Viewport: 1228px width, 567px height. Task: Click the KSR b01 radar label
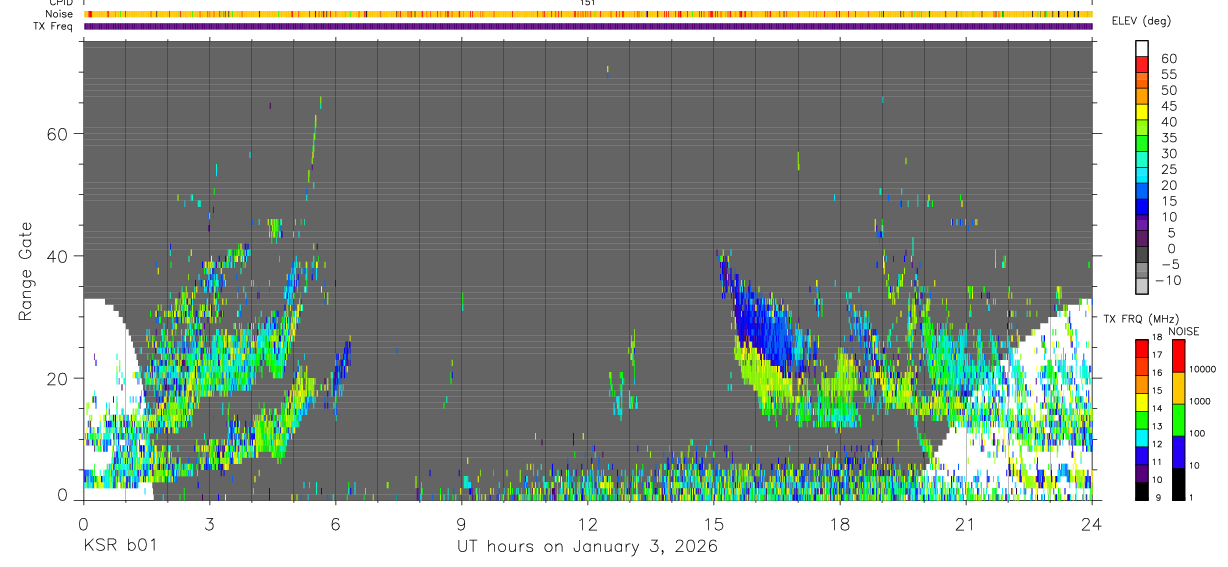pyautogui.click(x=119, y=546)
